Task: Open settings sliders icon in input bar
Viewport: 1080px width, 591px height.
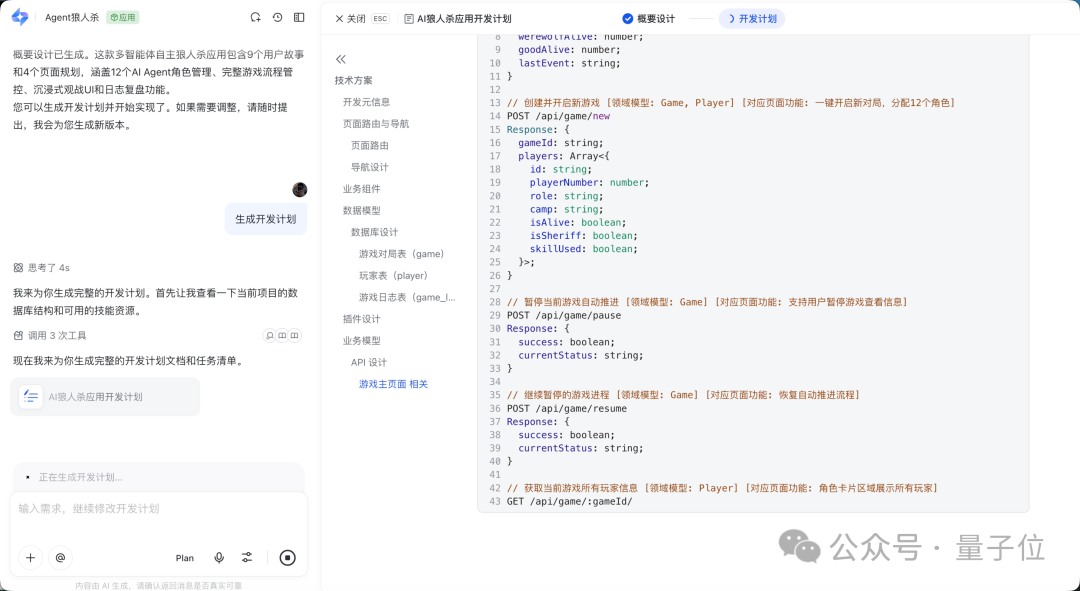Action: [x=247, y=558]
